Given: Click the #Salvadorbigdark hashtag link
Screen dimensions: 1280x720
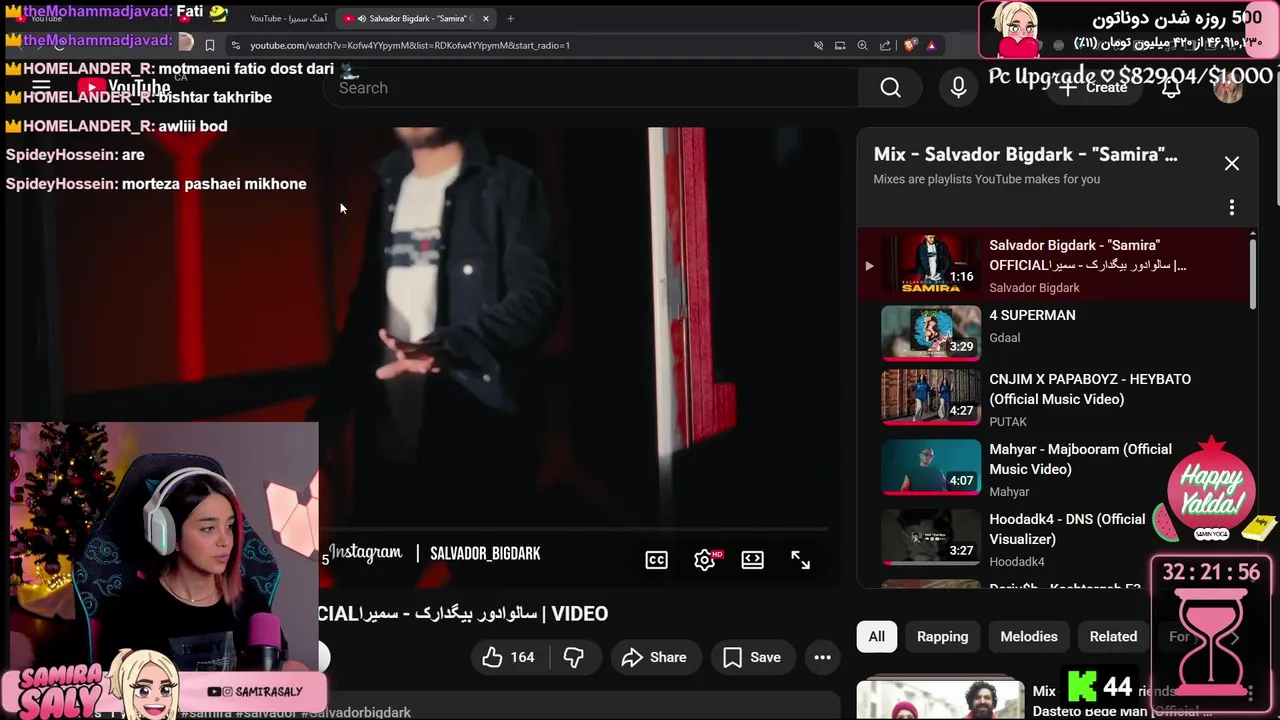Looking at the screenshot, I should tap(354, 712).
